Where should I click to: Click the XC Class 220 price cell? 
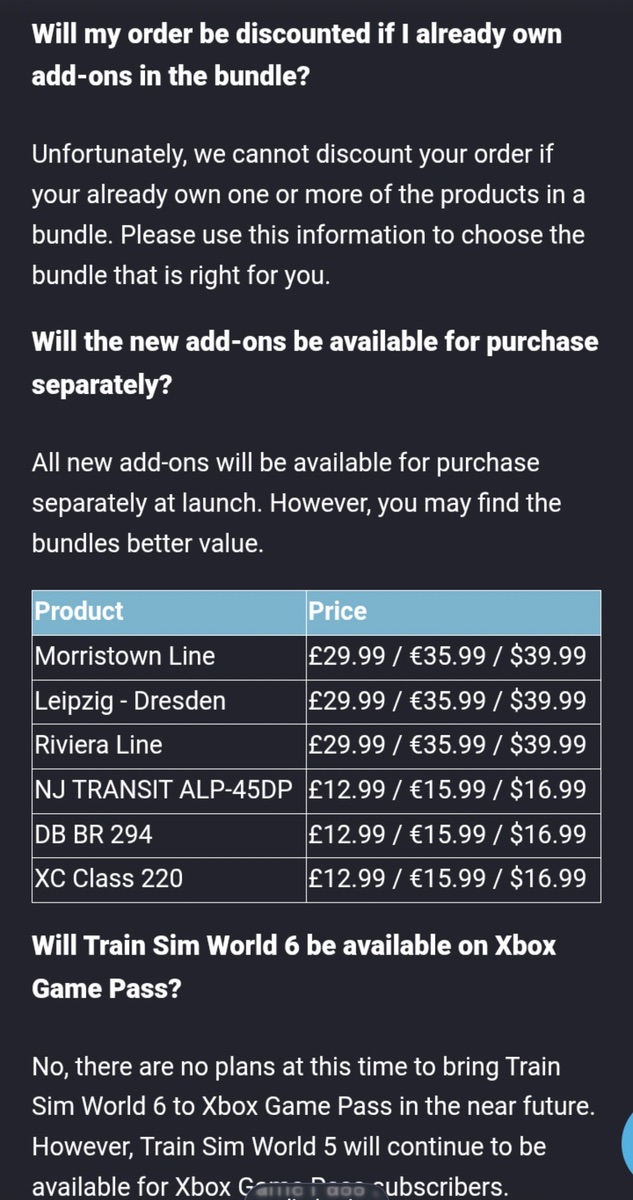(453, 879)
